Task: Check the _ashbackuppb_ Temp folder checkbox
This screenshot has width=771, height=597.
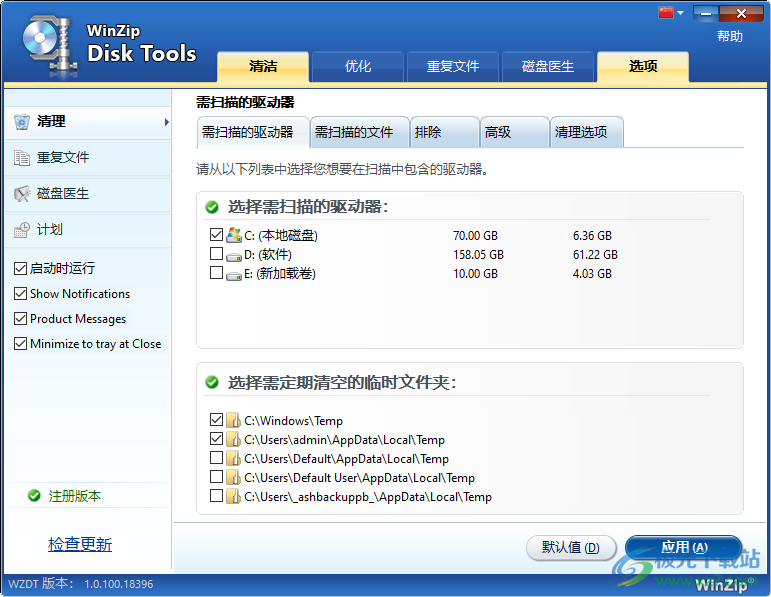Action: tap(216, 495)
